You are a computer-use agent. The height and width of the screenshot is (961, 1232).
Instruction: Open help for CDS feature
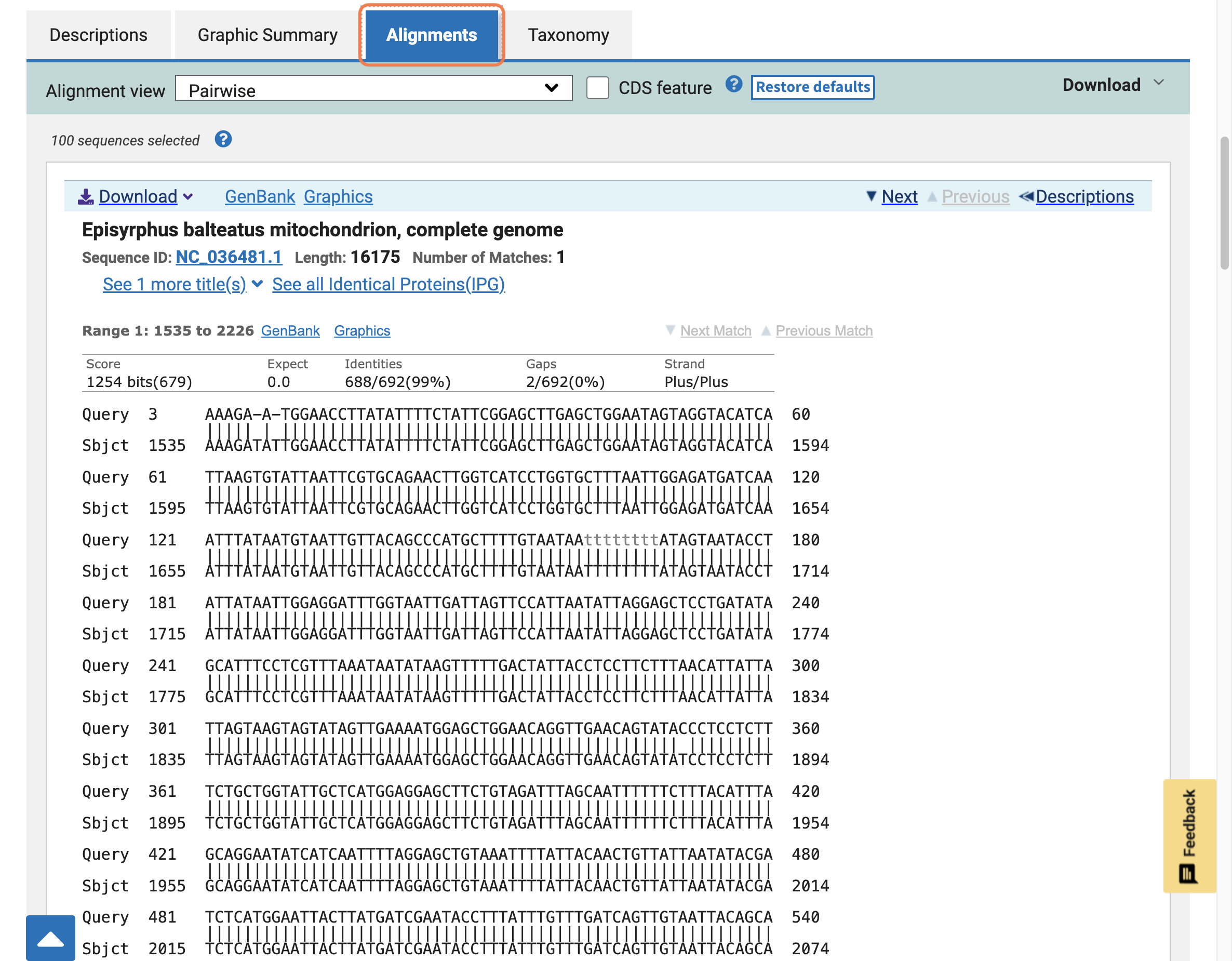click(733, 85)
